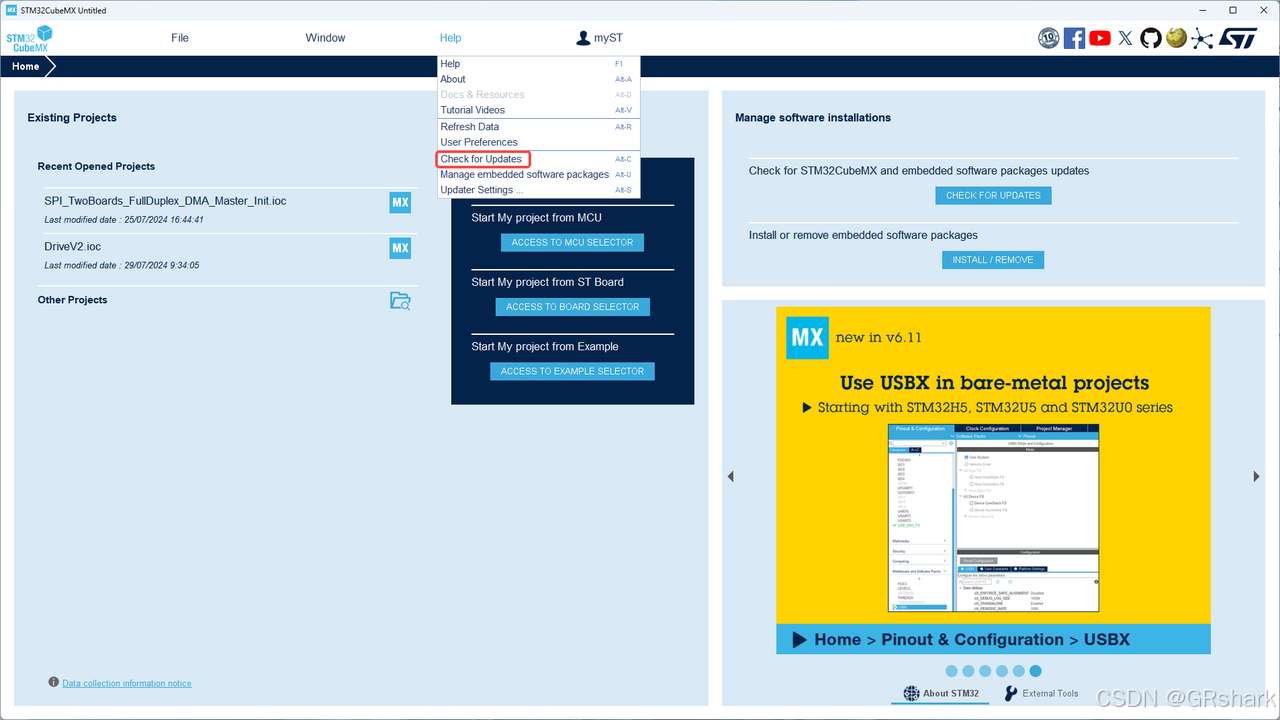Screen dimensions: 1280x720
Task: Click ACCESS TO MCU SELECTOR button
Action: (x=572, y=242)
